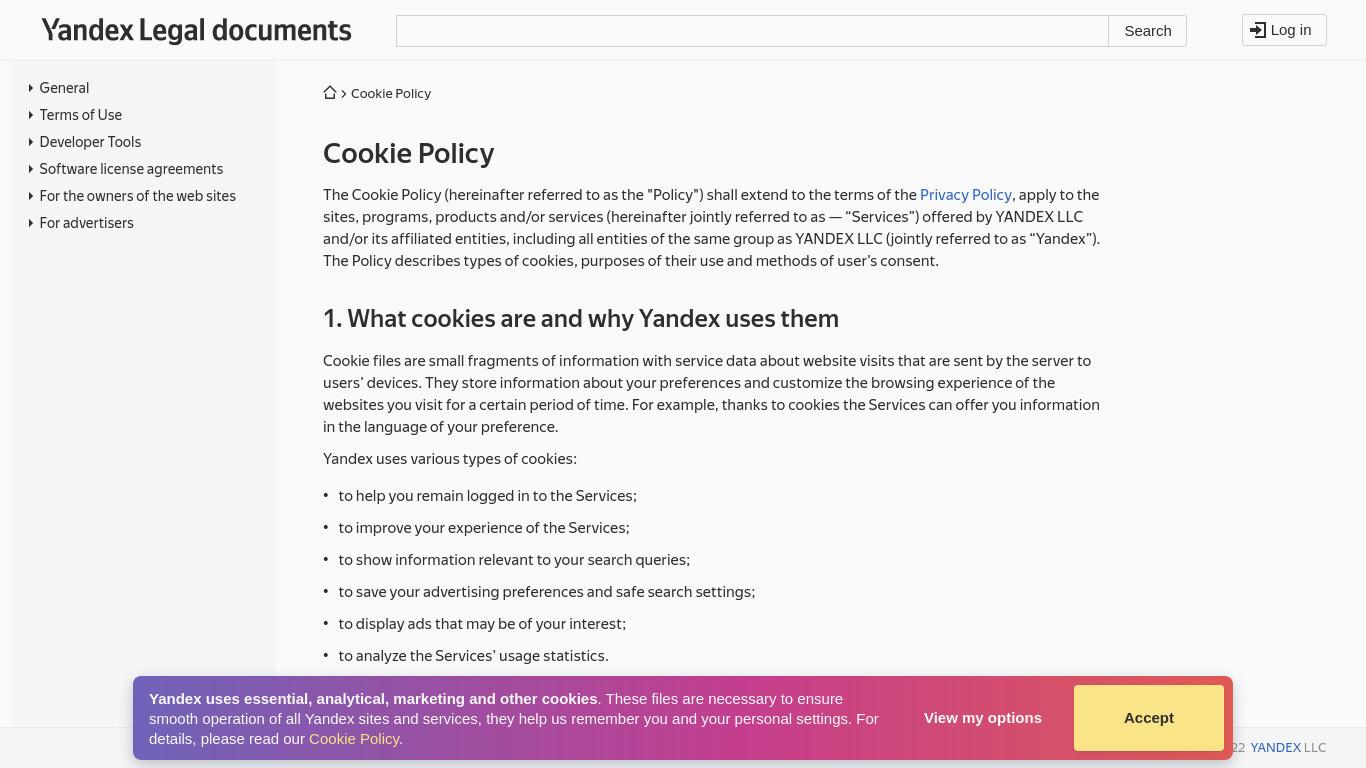Open the Privacy Policy link
The width and height of the screenshot is (1366, 768).
(965, 195)
